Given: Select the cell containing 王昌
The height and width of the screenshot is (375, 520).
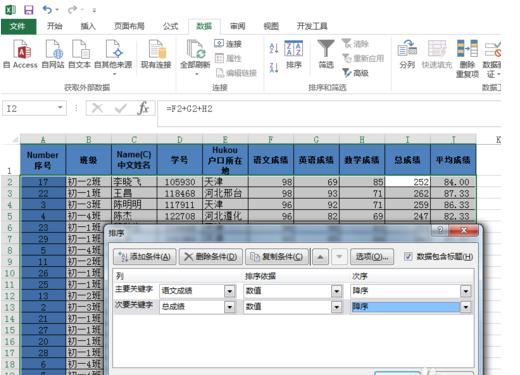Looking at the screenshot, I should point(134,193).
